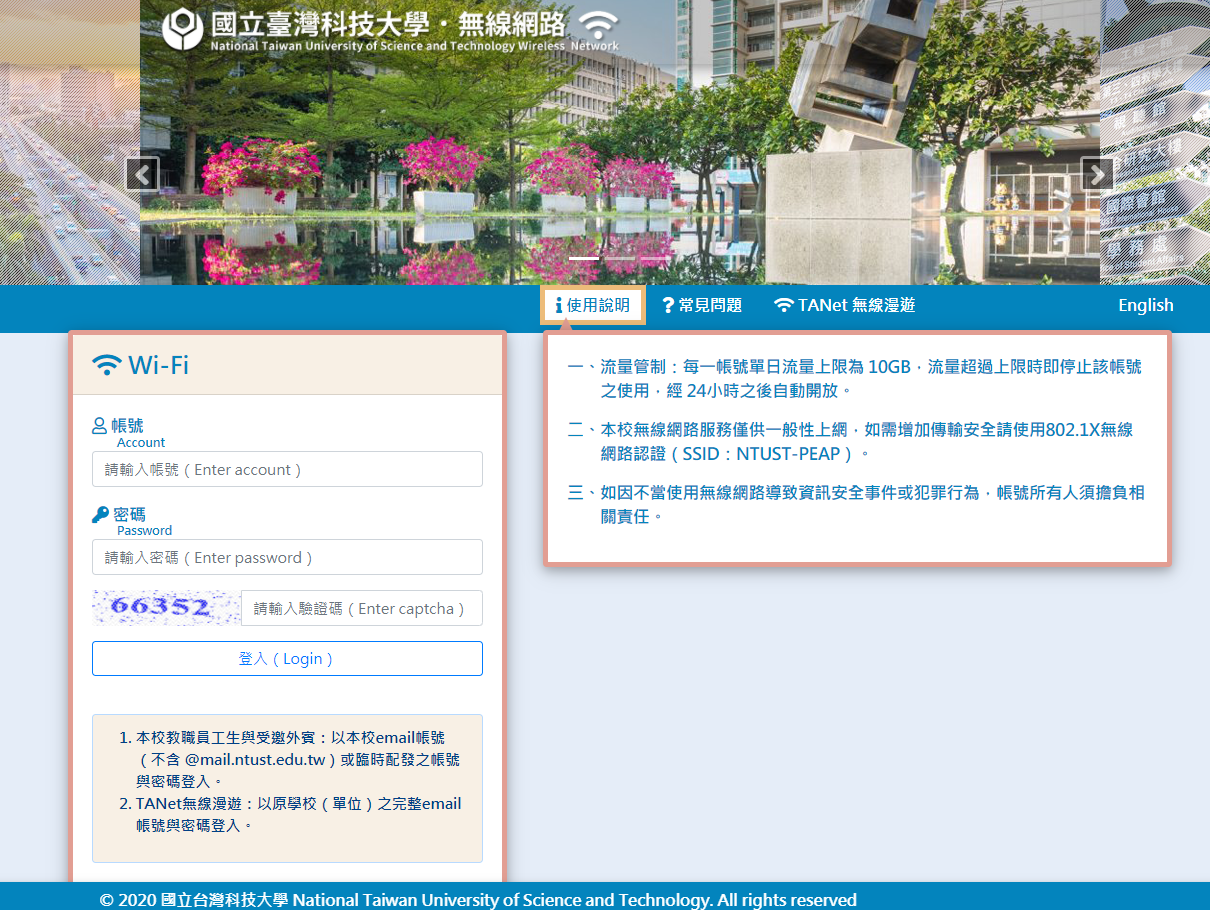Select the first carousel slide indicator

(x=584, y=258)
